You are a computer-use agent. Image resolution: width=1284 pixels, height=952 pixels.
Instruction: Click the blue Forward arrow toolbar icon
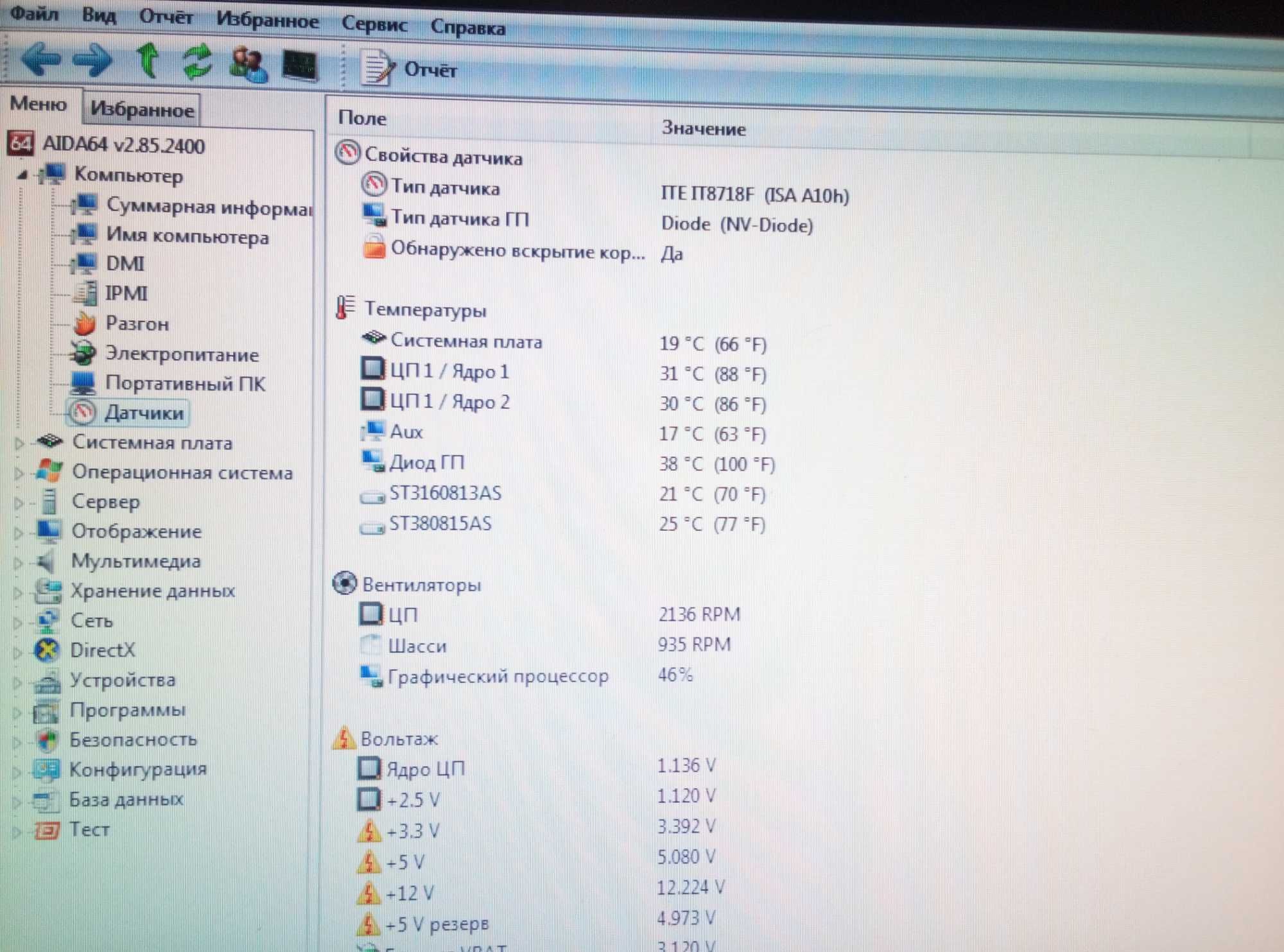point(93,60)
